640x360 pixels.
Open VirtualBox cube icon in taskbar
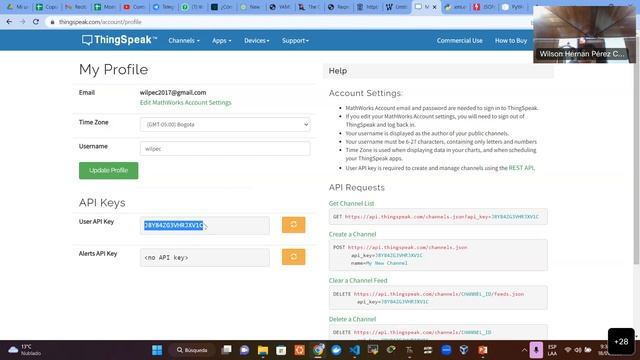tap(464, 350)
